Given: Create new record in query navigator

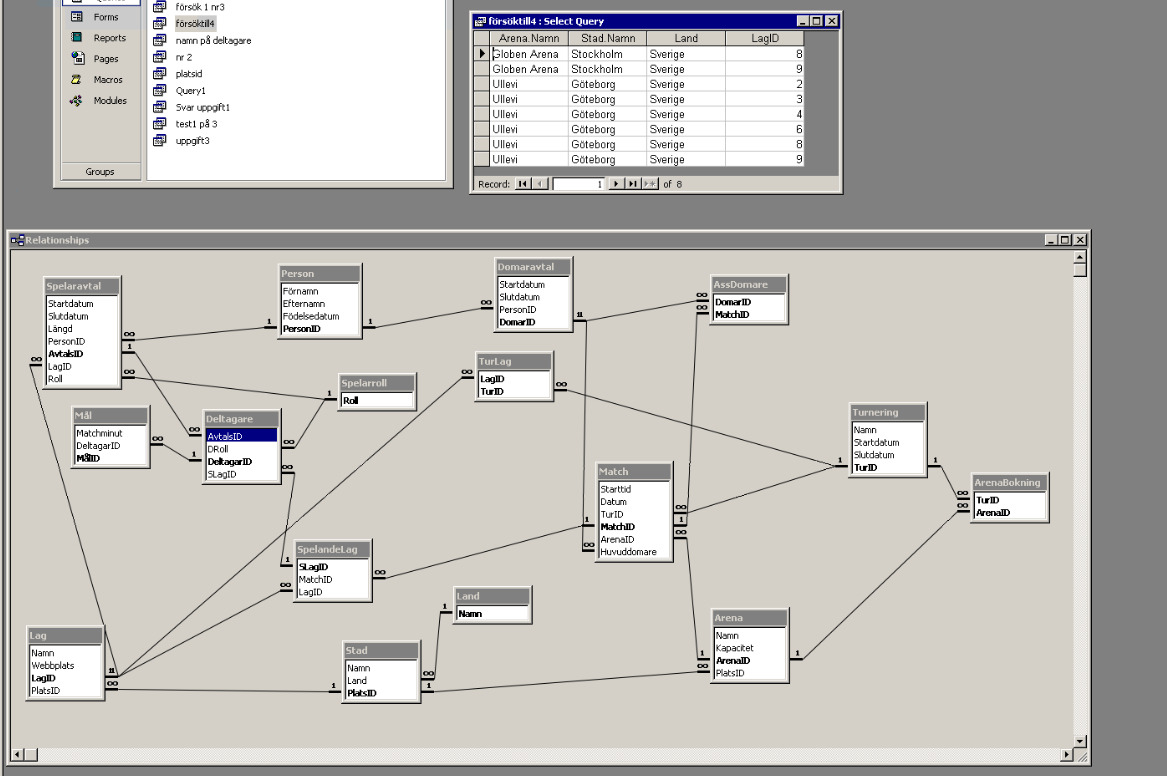Looking at the screenshot, I should coord(650,184).
